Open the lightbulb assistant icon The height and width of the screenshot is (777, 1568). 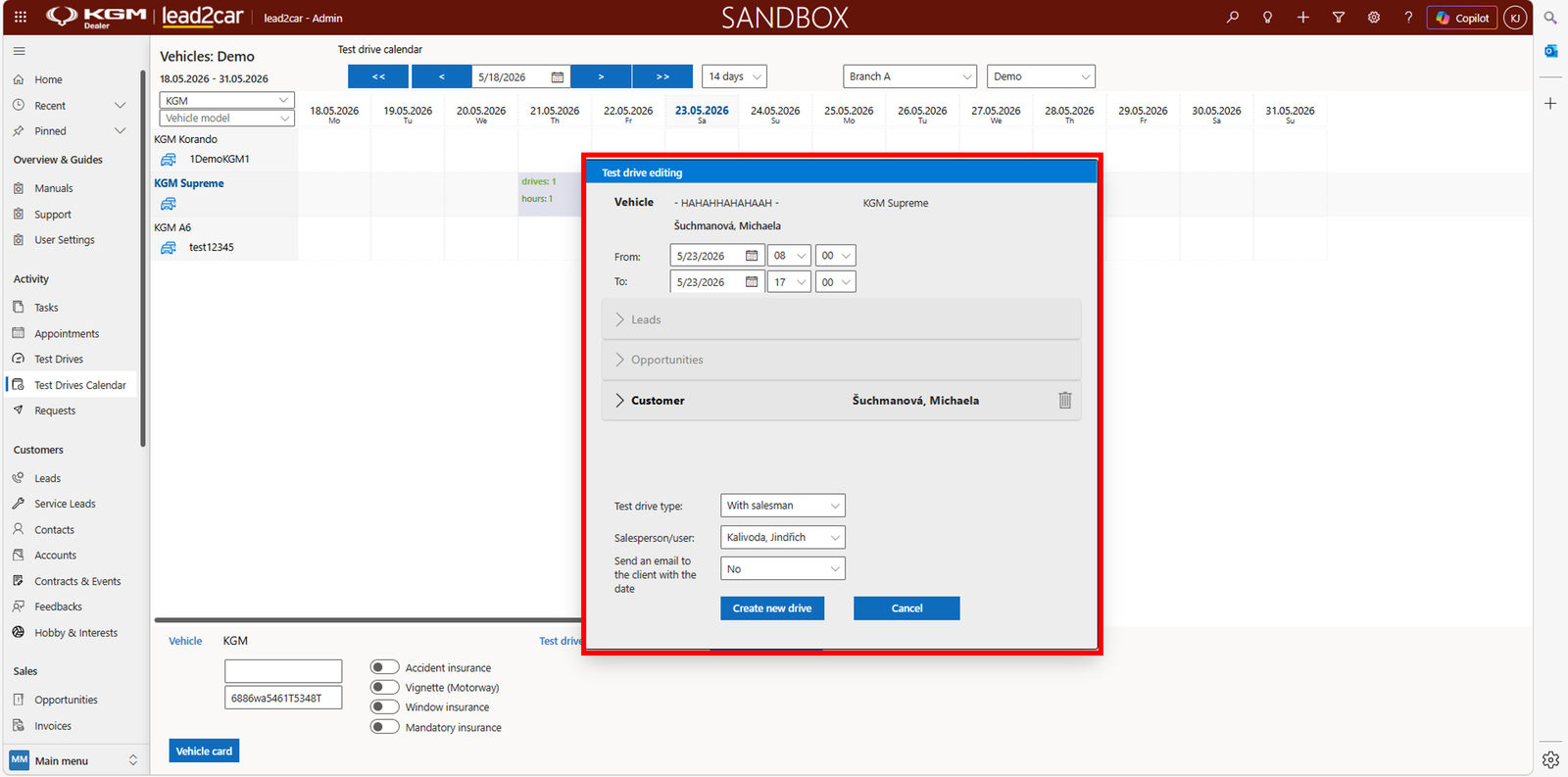point(1267,17)
